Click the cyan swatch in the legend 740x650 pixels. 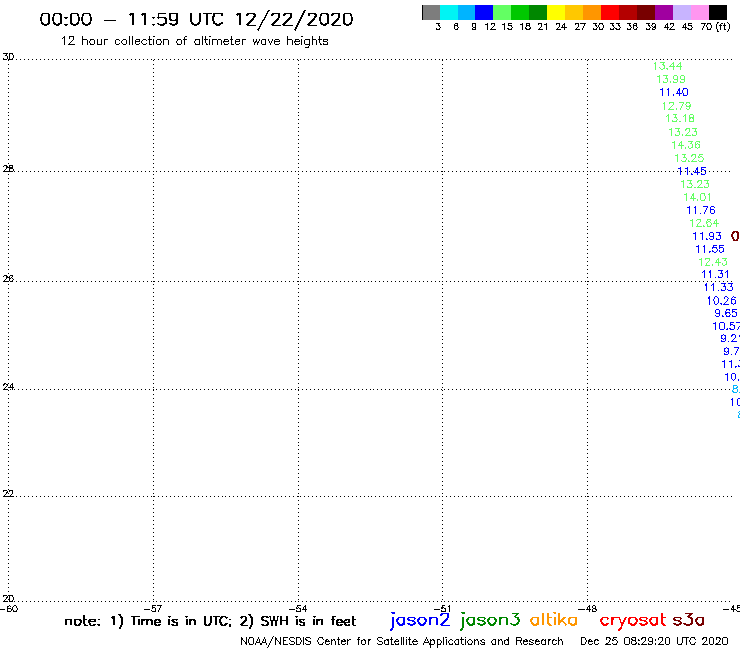click(x=449, y=12)
